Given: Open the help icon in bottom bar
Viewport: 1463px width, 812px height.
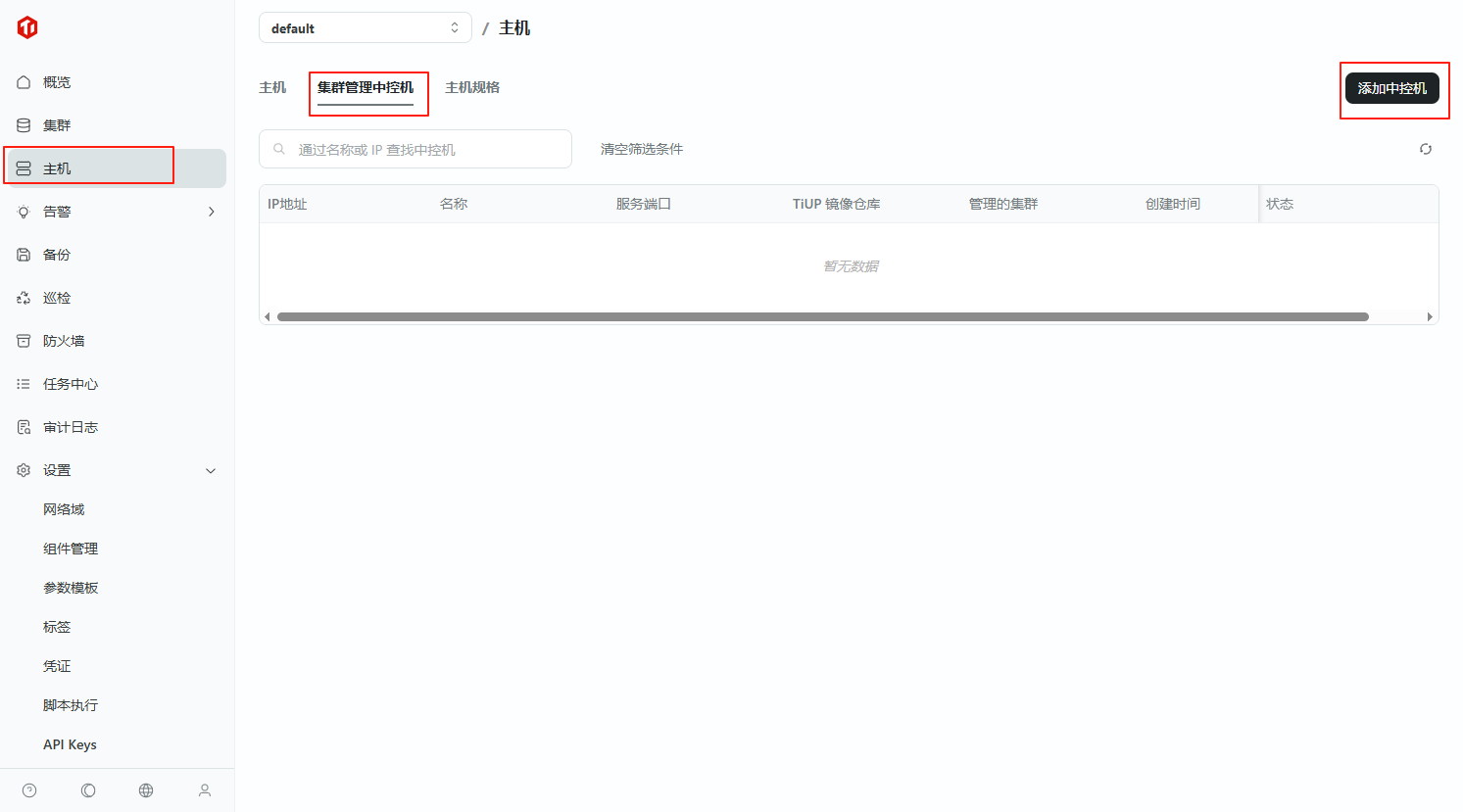Looking at the screenshot, I should tap(29, 790).
